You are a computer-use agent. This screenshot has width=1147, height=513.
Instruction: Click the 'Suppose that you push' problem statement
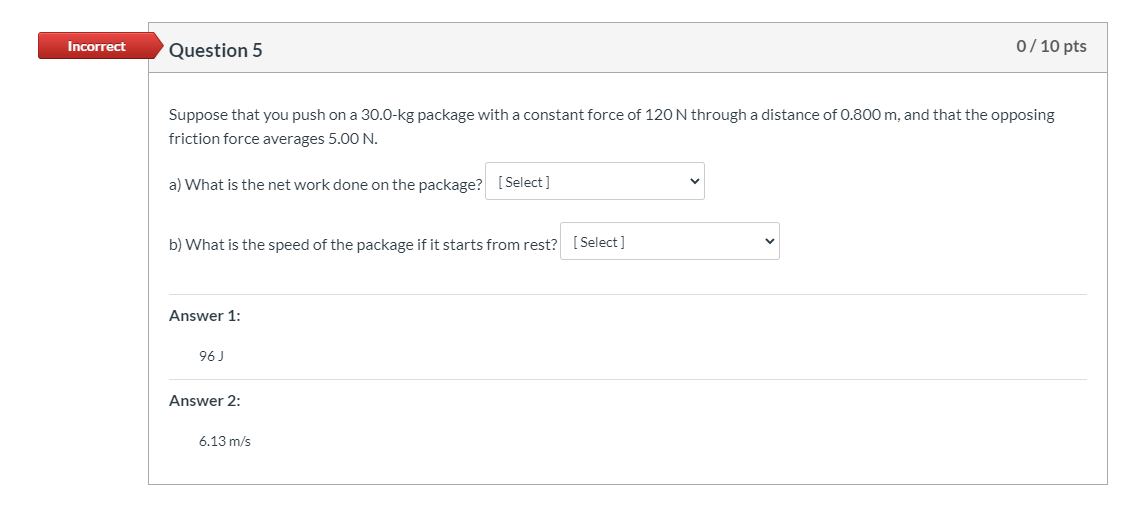coord(612,127)
